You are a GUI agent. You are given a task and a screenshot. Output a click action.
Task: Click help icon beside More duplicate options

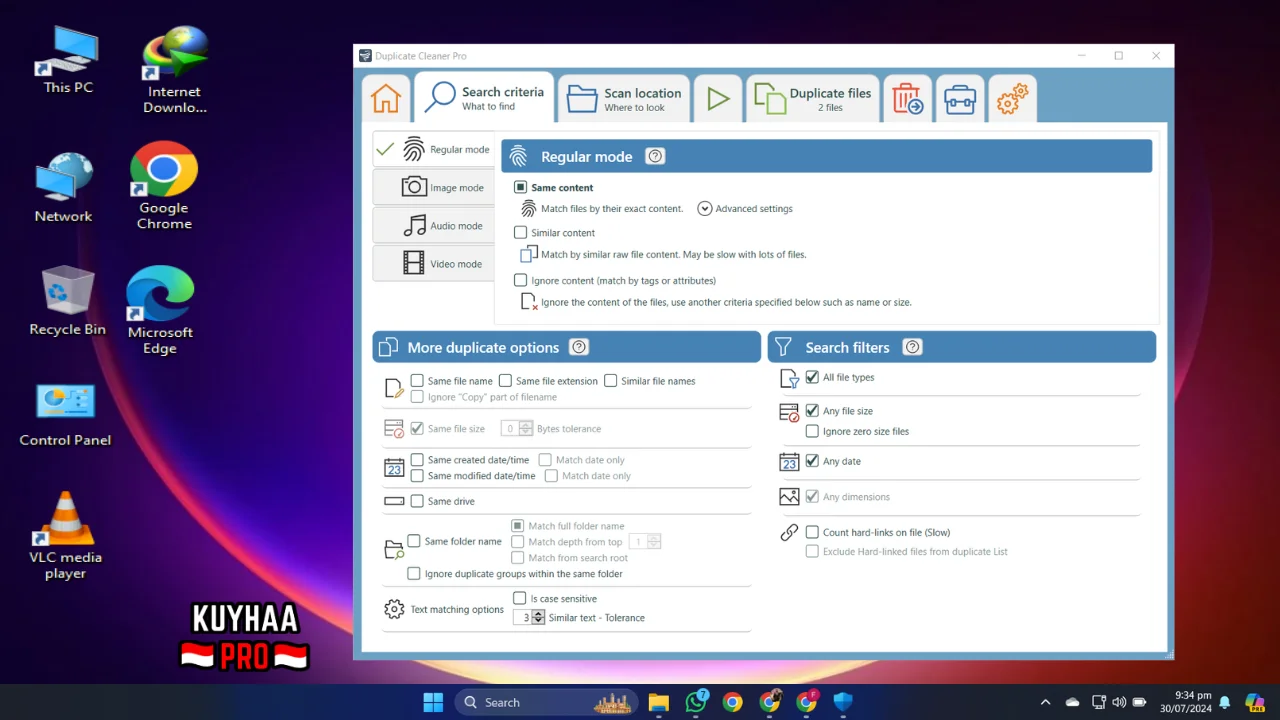(579, 347)
